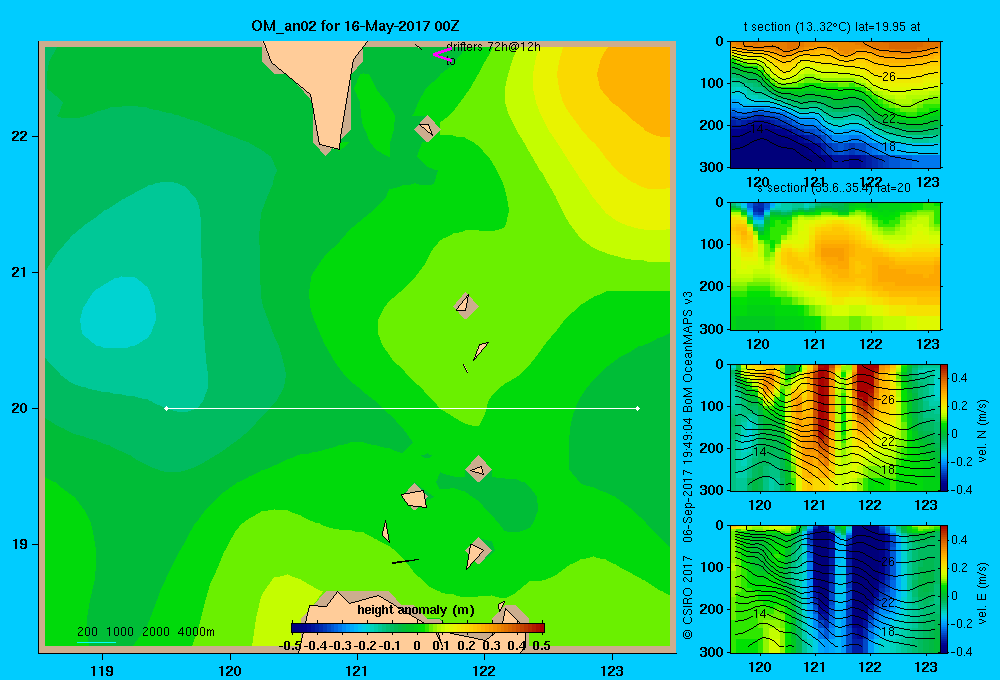1000x680 pixels.
Task: Click contour label 14 in temperature section
Action: [757, 128]
